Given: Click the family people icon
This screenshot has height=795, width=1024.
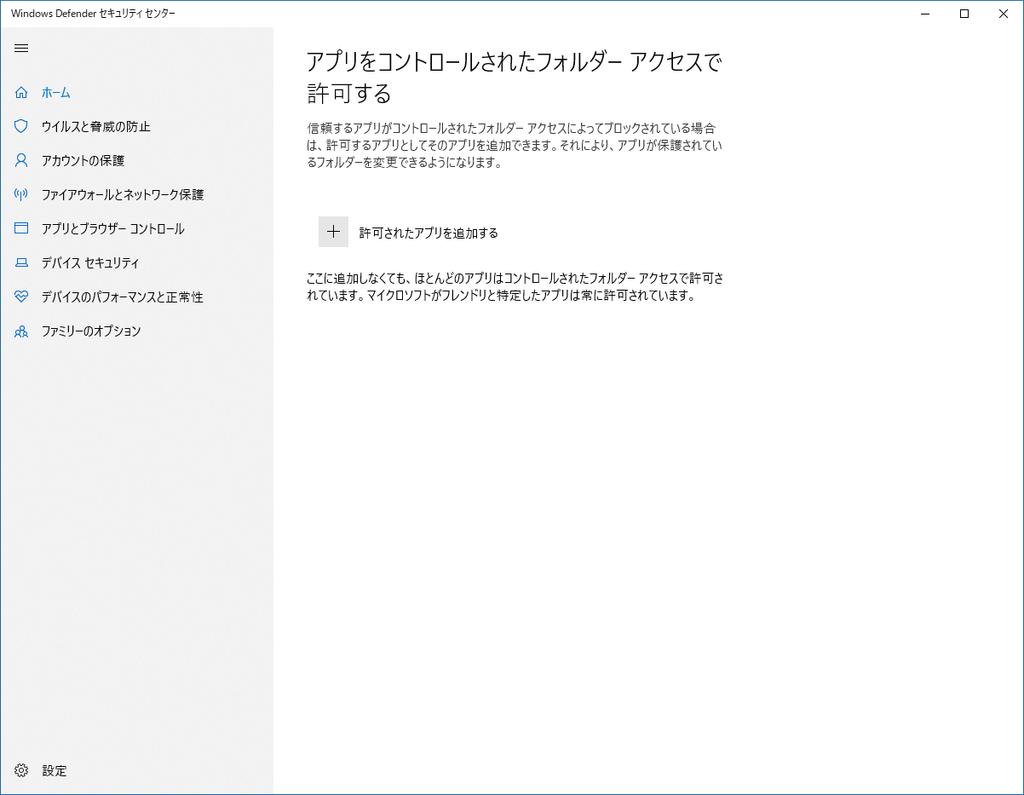Looking at the screenshot, I should coord(21,331).
